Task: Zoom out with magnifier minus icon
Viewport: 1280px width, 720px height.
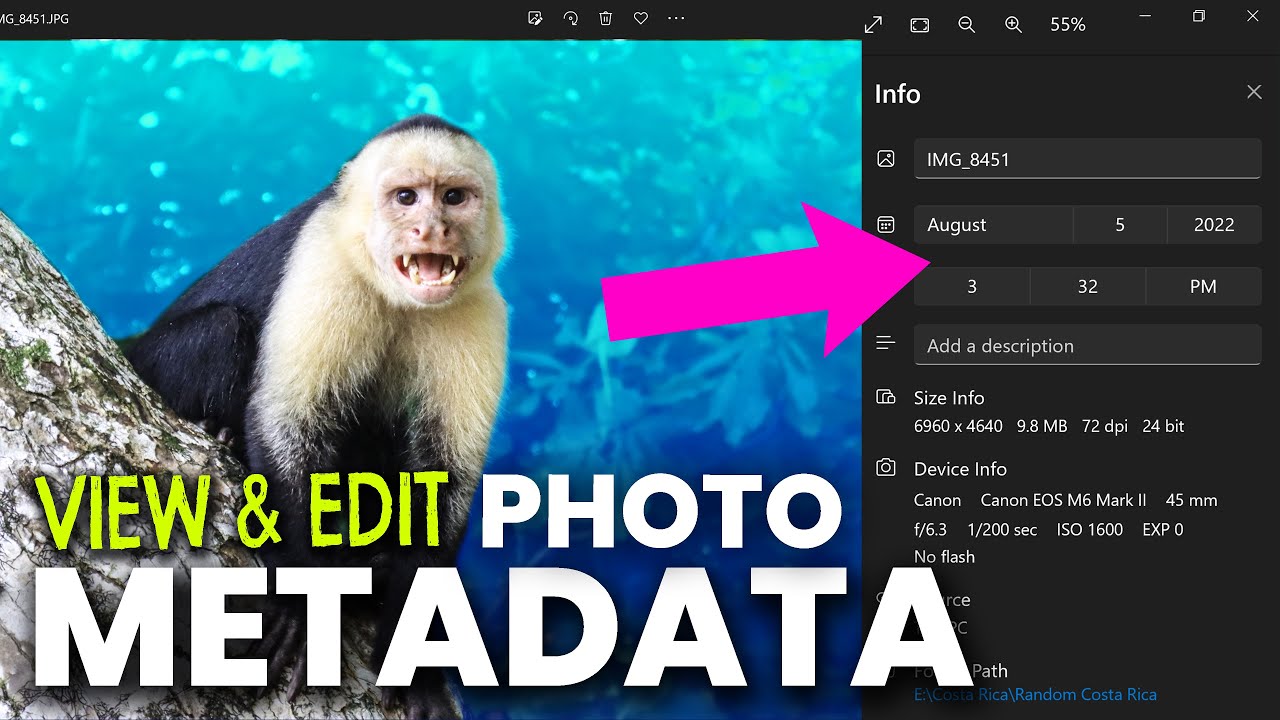Action: click(966, 24)
